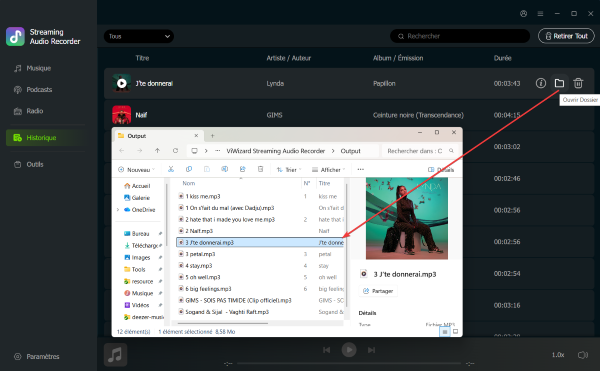The width and height of the screenshot is (600, 371).
Task: Select Accueil in Explorer navigation pane
Action: (x=137, y=186)
